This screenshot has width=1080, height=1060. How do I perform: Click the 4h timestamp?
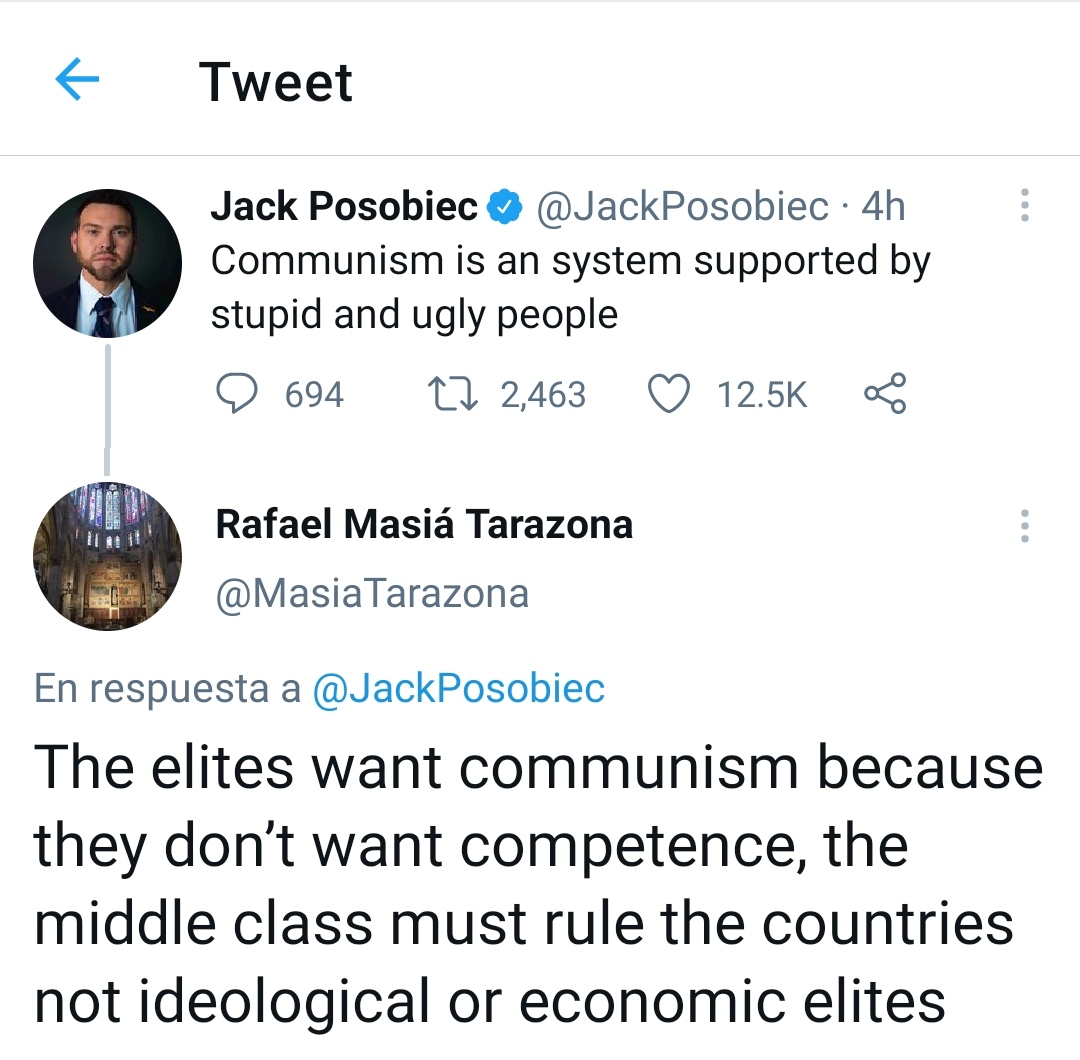click(x=883, y=207)
